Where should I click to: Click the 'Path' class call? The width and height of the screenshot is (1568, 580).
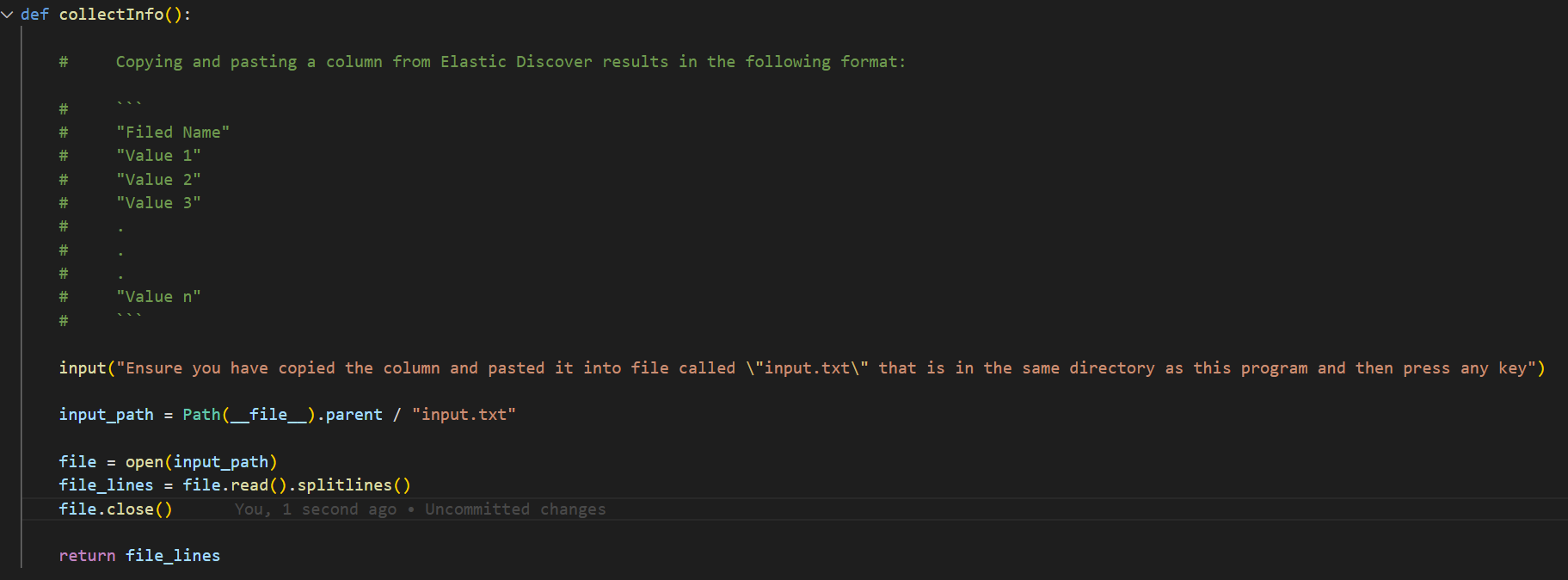click(x=201, y=415)
